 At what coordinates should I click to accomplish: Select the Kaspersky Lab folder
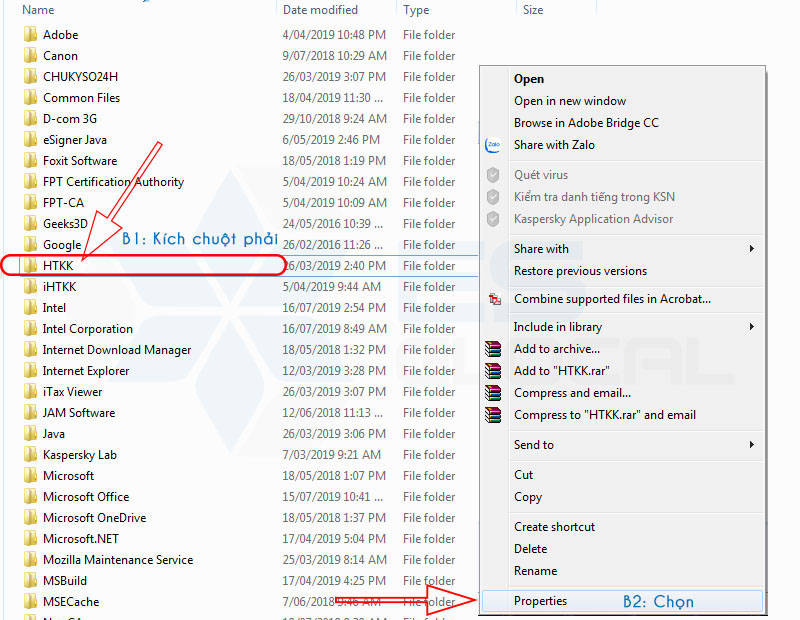[x=79, y=455]
